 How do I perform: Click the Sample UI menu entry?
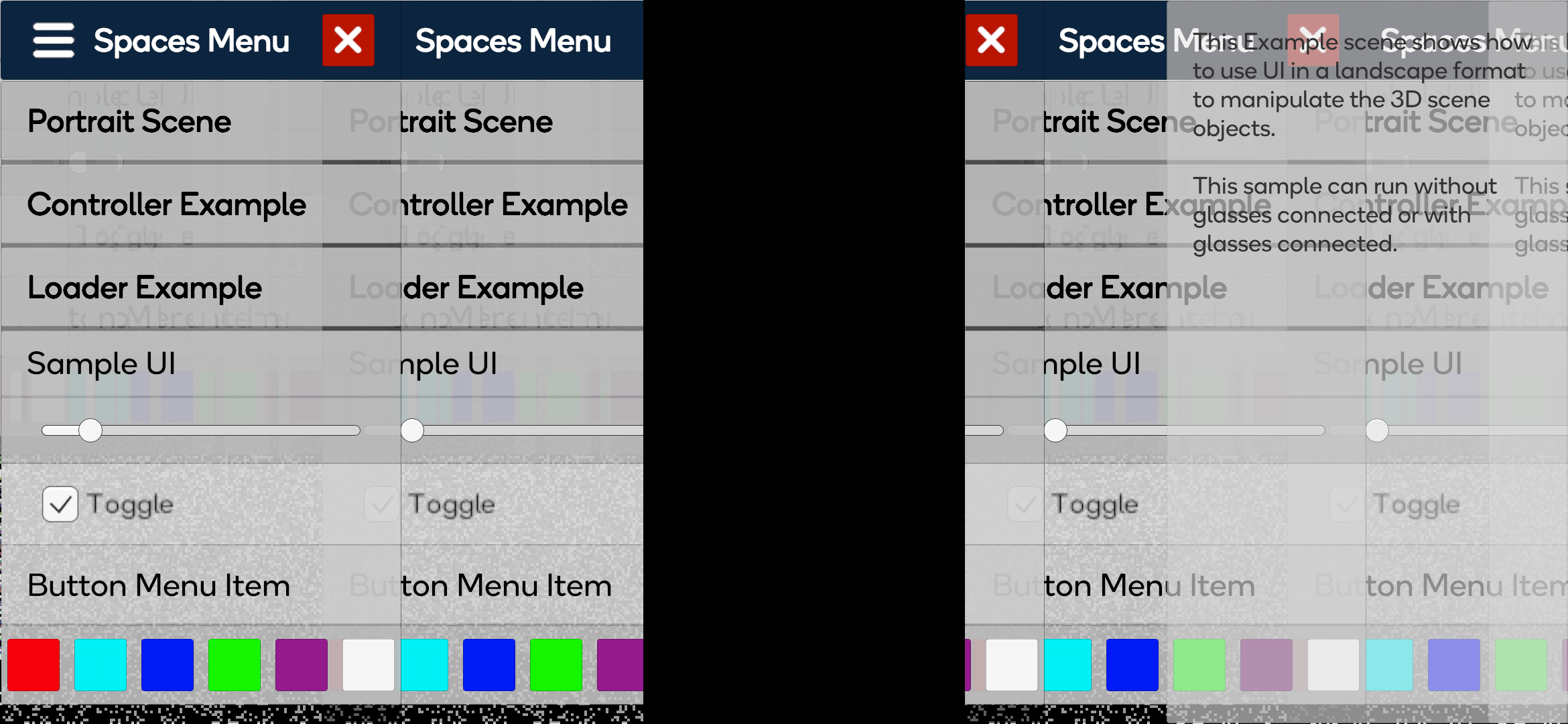[101, 364]
